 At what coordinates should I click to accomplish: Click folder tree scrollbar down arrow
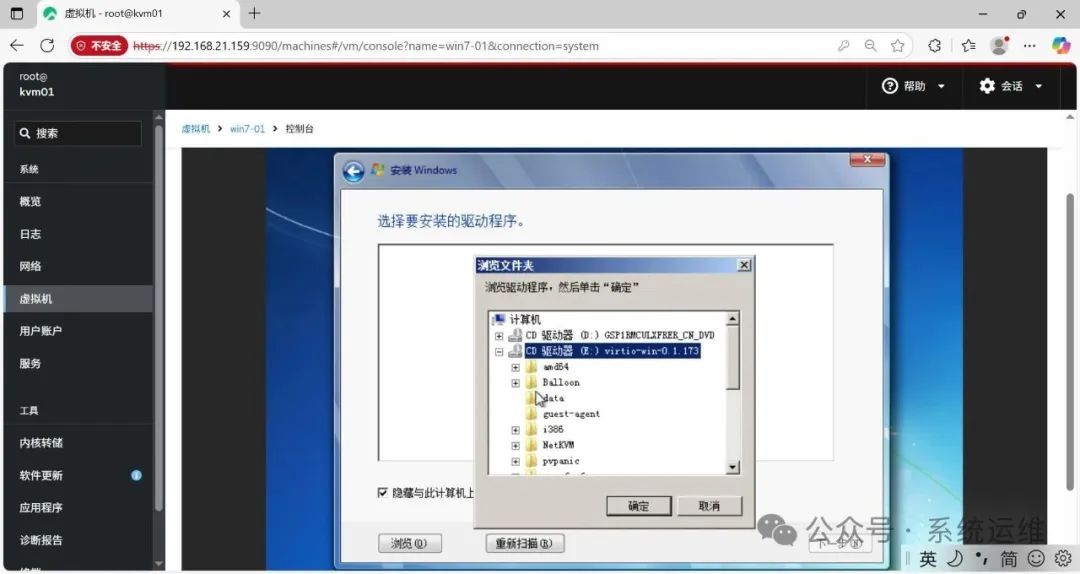pos(733,467)
